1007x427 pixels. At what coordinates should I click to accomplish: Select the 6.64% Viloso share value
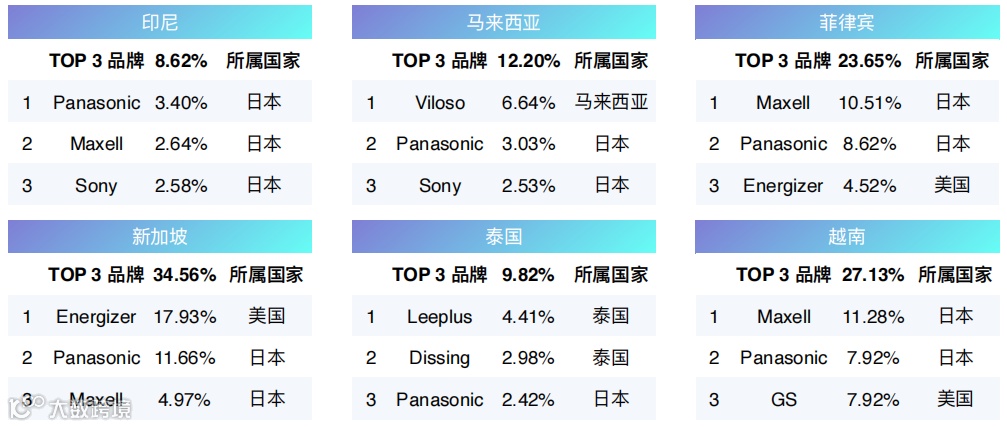(529, 103)
